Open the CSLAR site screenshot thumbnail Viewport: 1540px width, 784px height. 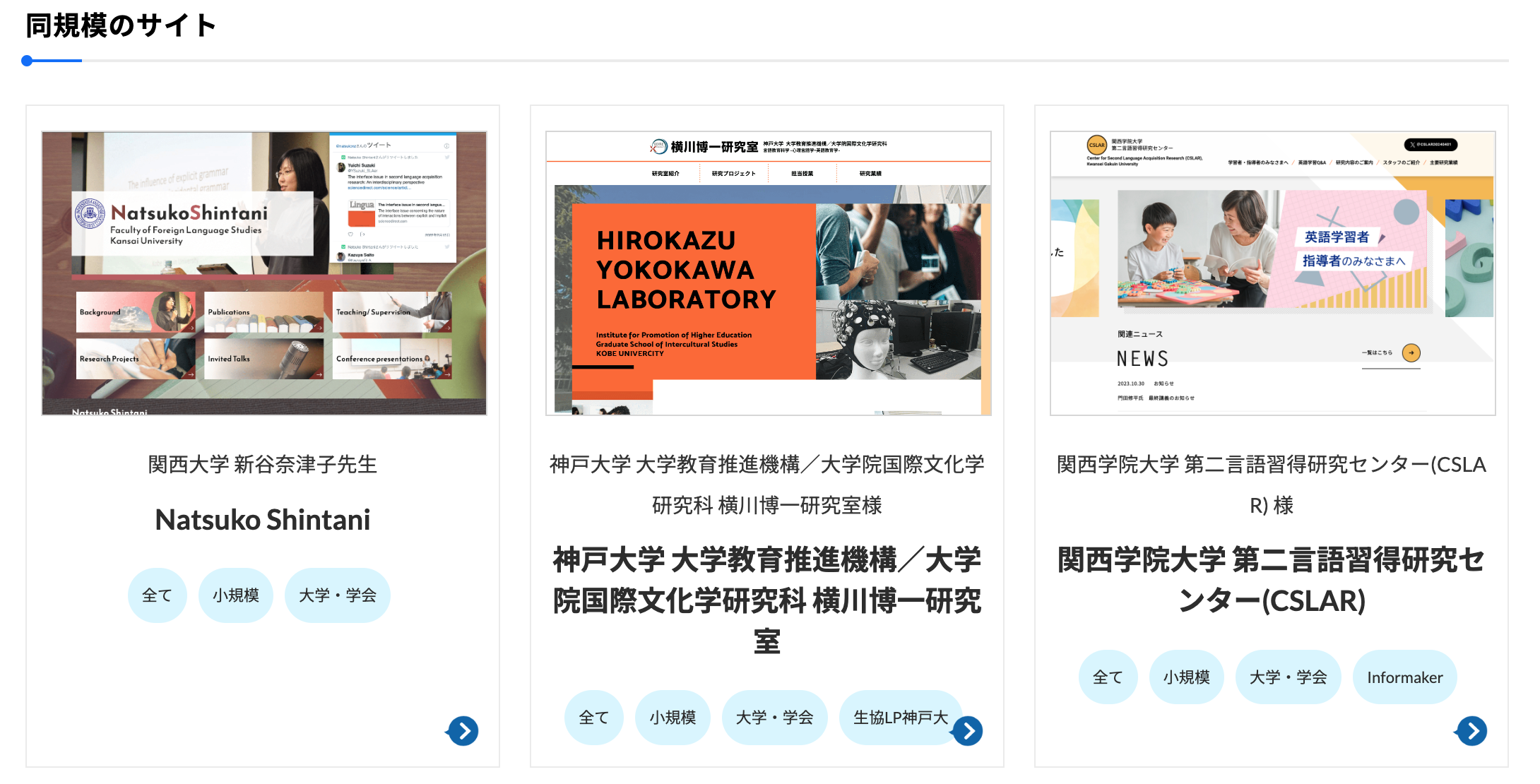[1273, 273]
